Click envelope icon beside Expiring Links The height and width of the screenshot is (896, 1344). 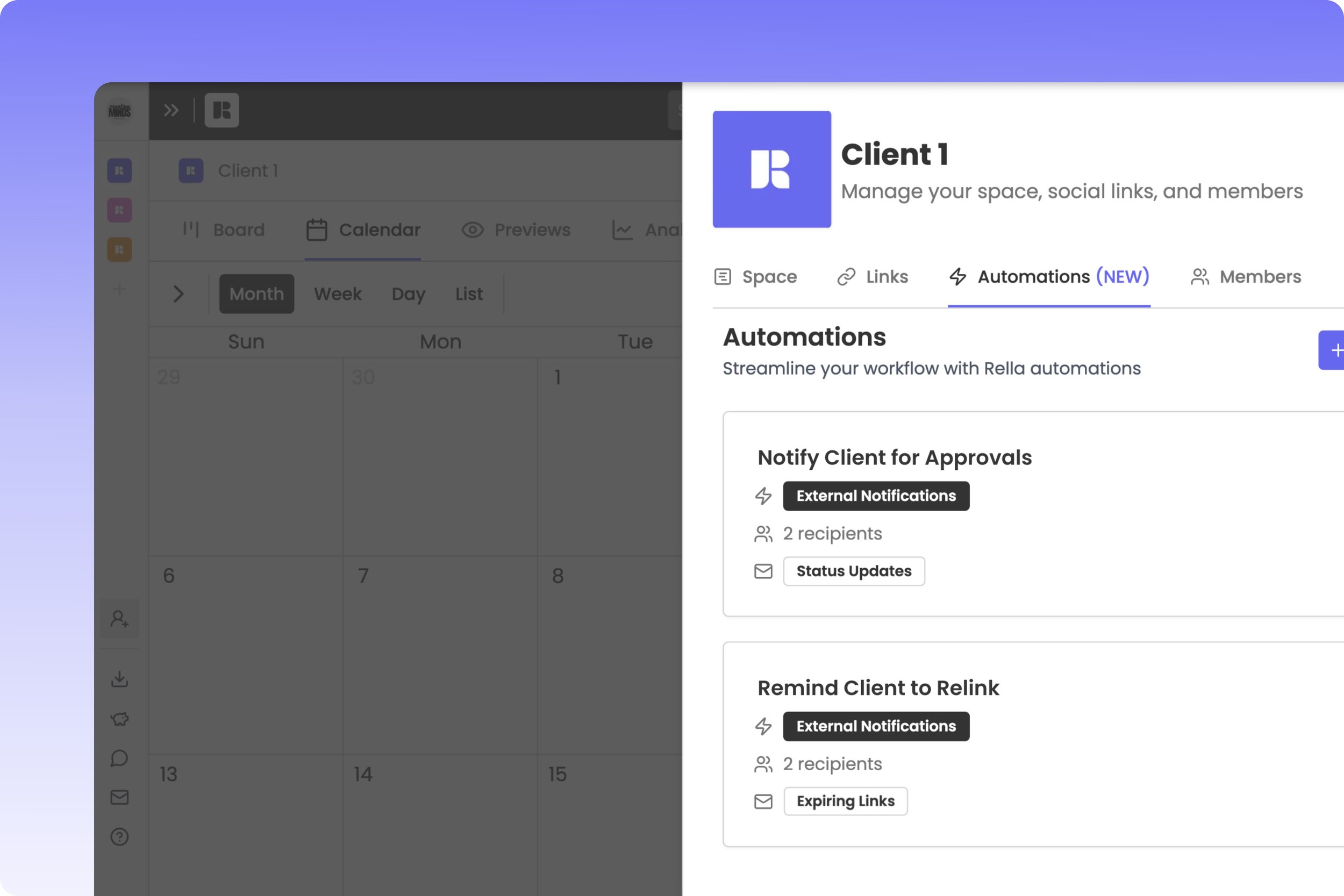coord(763,801)
